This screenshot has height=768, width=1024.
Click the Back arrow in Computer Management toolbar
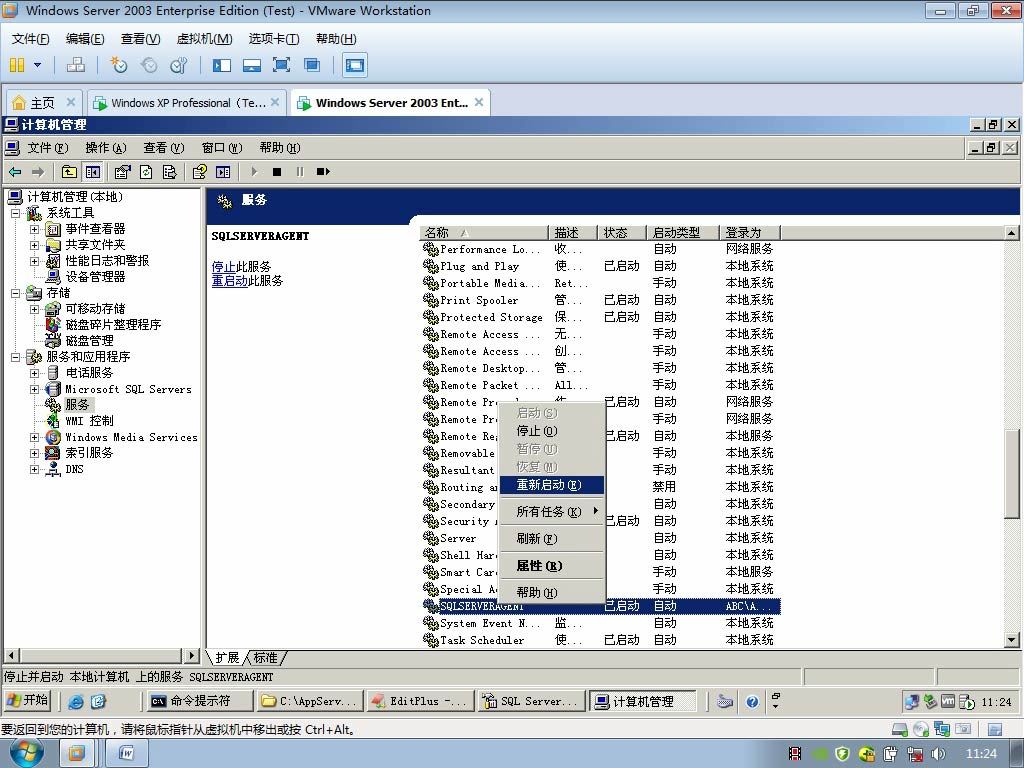tap(15, 172)
